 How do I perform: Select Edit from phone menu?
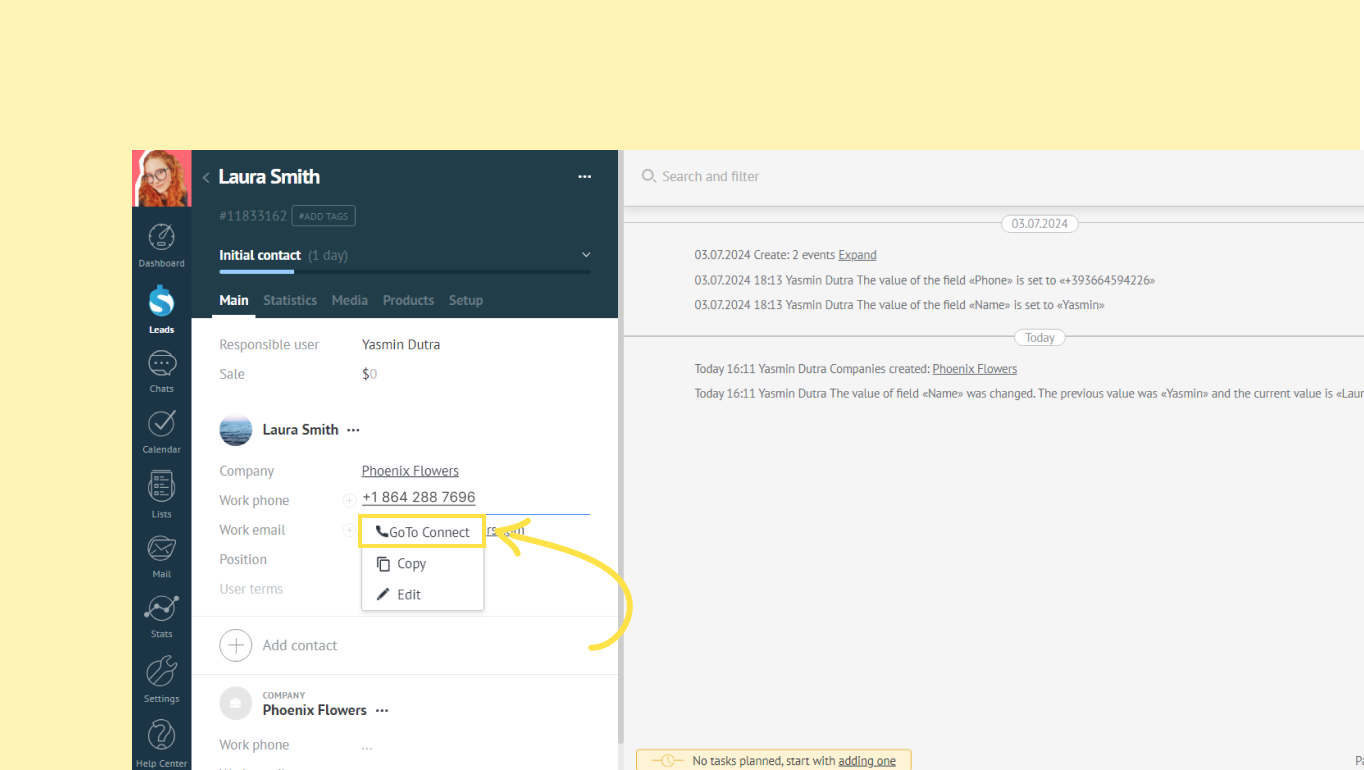[x=423, y=595]
